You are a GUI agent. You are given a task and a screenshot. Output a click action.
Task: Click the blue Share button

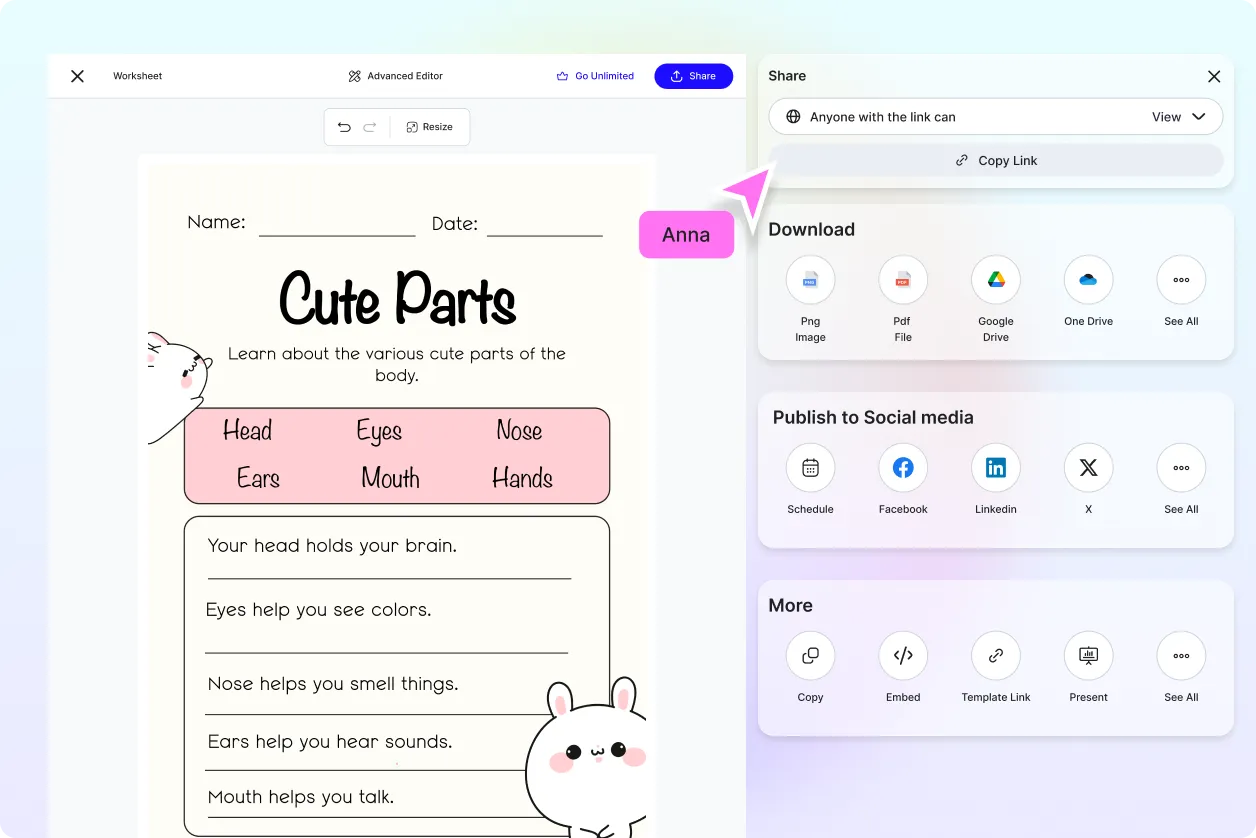click(693, 76)
